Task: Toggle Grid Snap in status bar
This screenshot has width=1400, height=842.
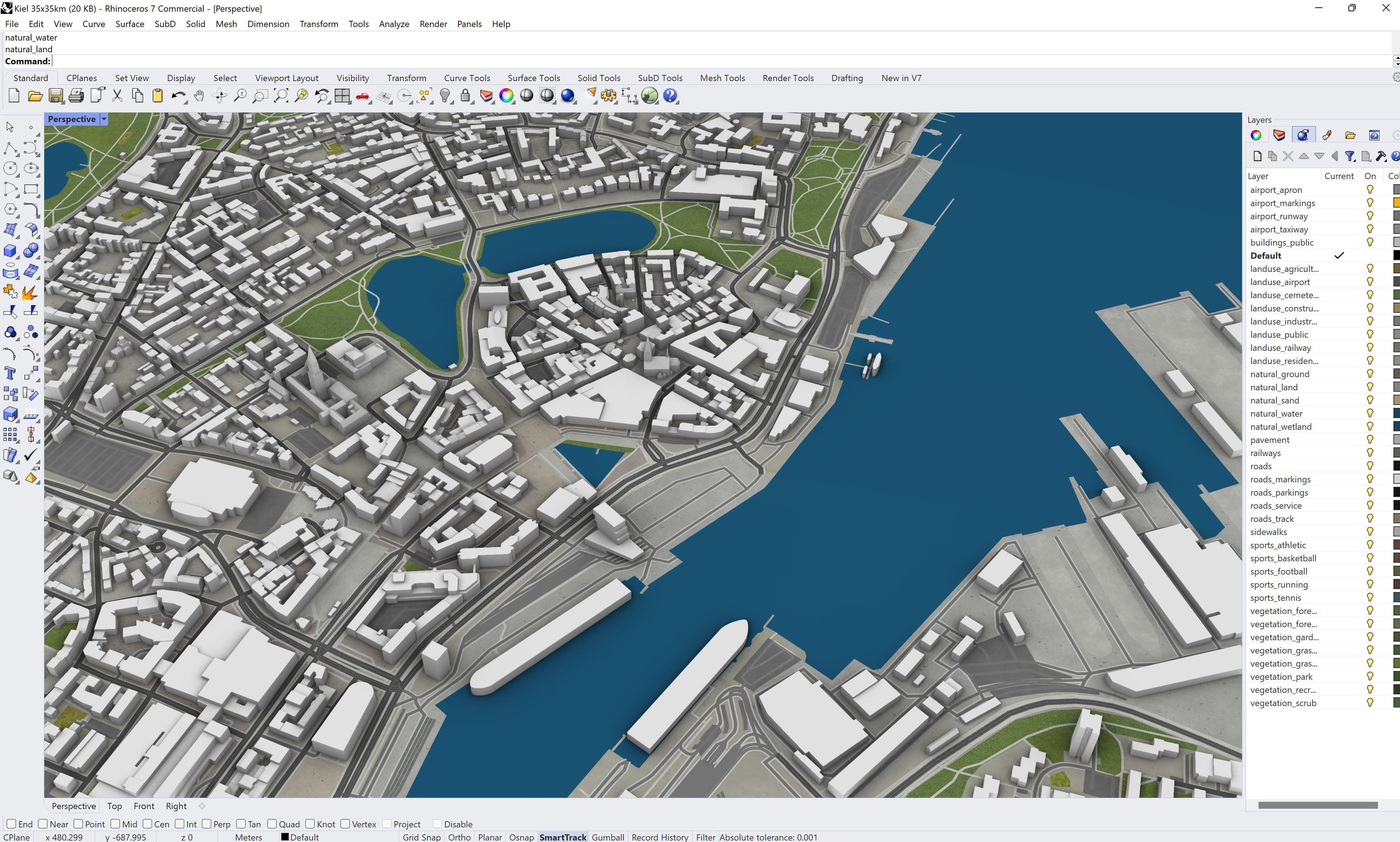Action: point(422,837)
